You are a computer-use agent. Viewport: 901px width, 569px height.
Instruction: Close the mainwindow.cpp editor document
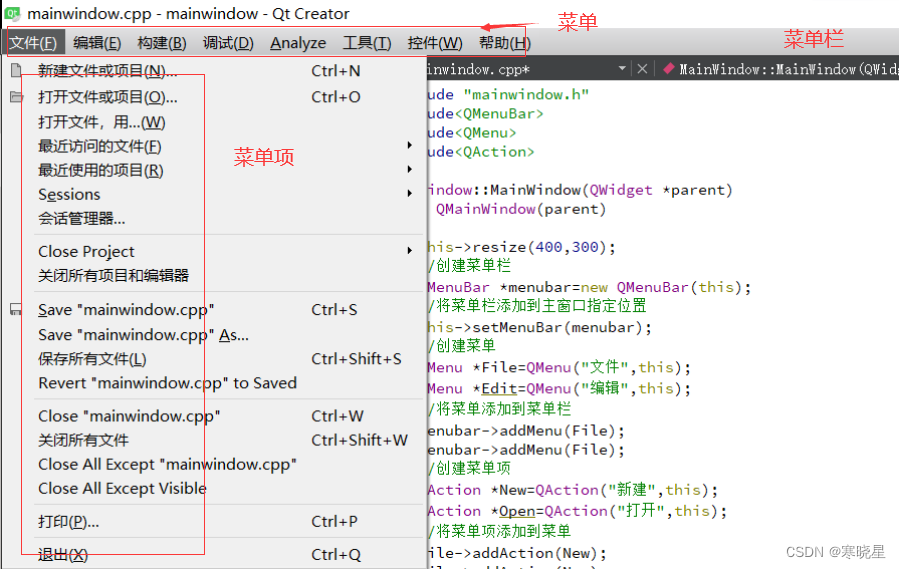(x=642, y=69)
